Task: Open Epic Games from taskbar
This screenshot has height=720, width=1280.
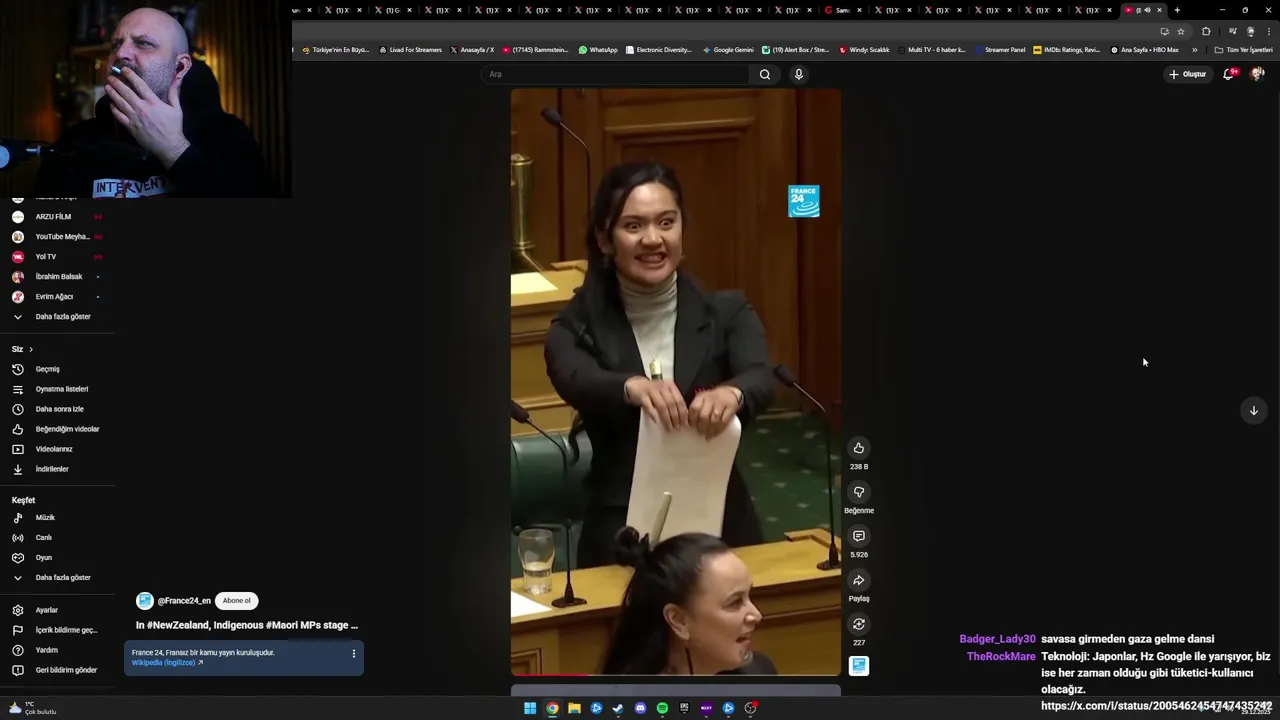Action: point(684,708)
